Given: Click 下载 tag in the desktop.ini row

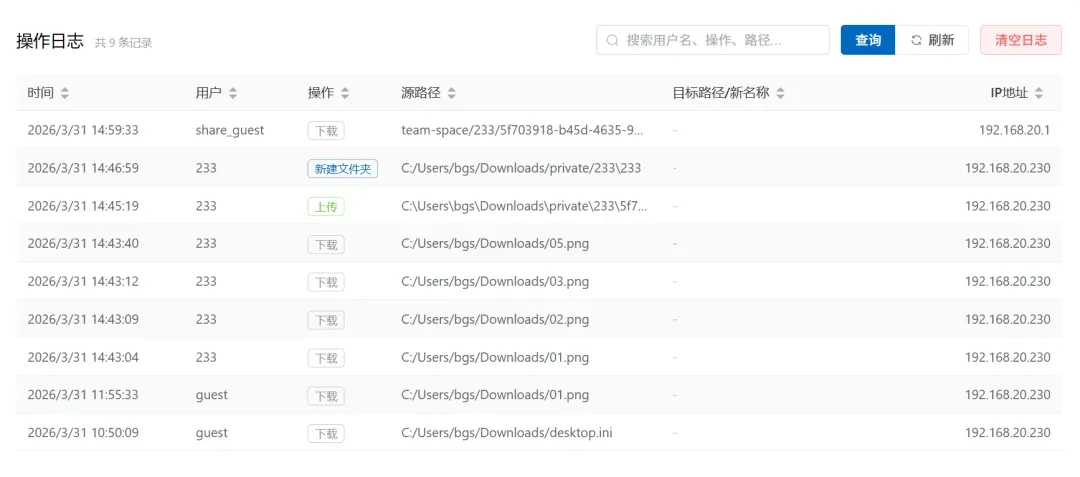Looking at the screenshot, I should pyautogui.click(x=326, y=434).
